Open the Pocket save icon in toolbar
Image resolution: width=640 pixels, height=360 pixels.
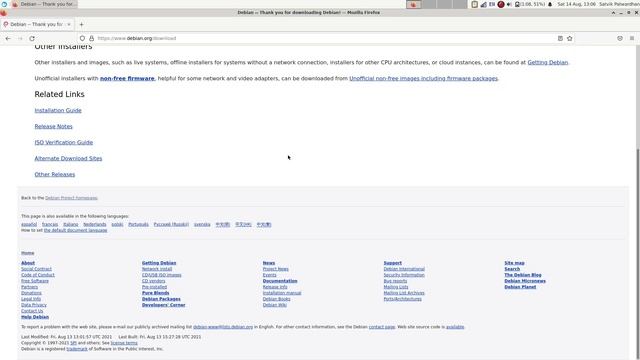tap(620, 38)
